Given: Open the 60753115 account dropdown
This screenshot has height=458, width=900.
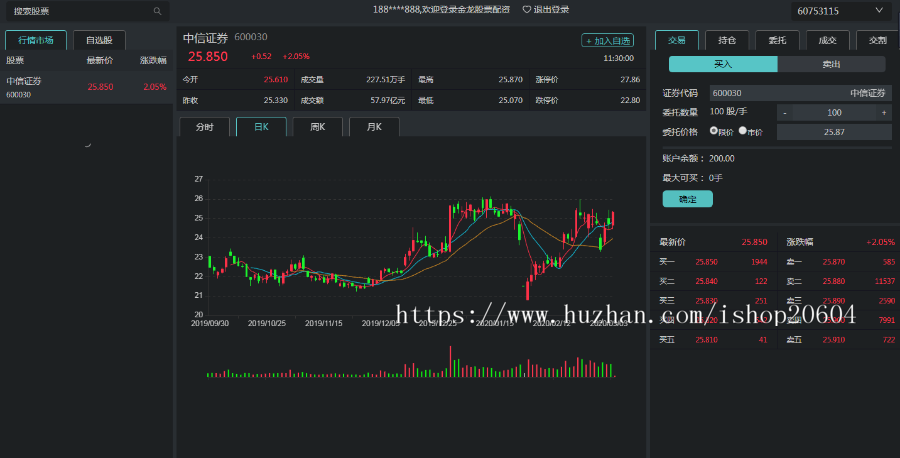Looking at the screenshot, I should 840,11.
